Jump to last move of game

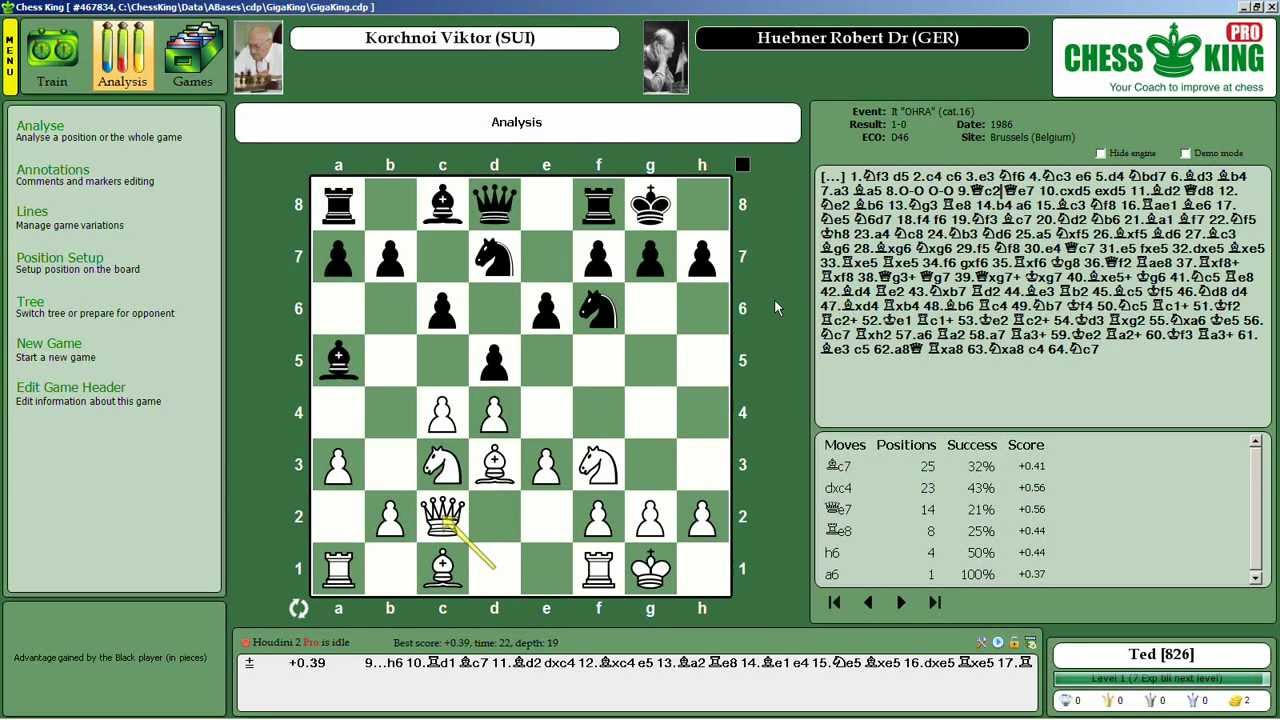click(935, 602)
